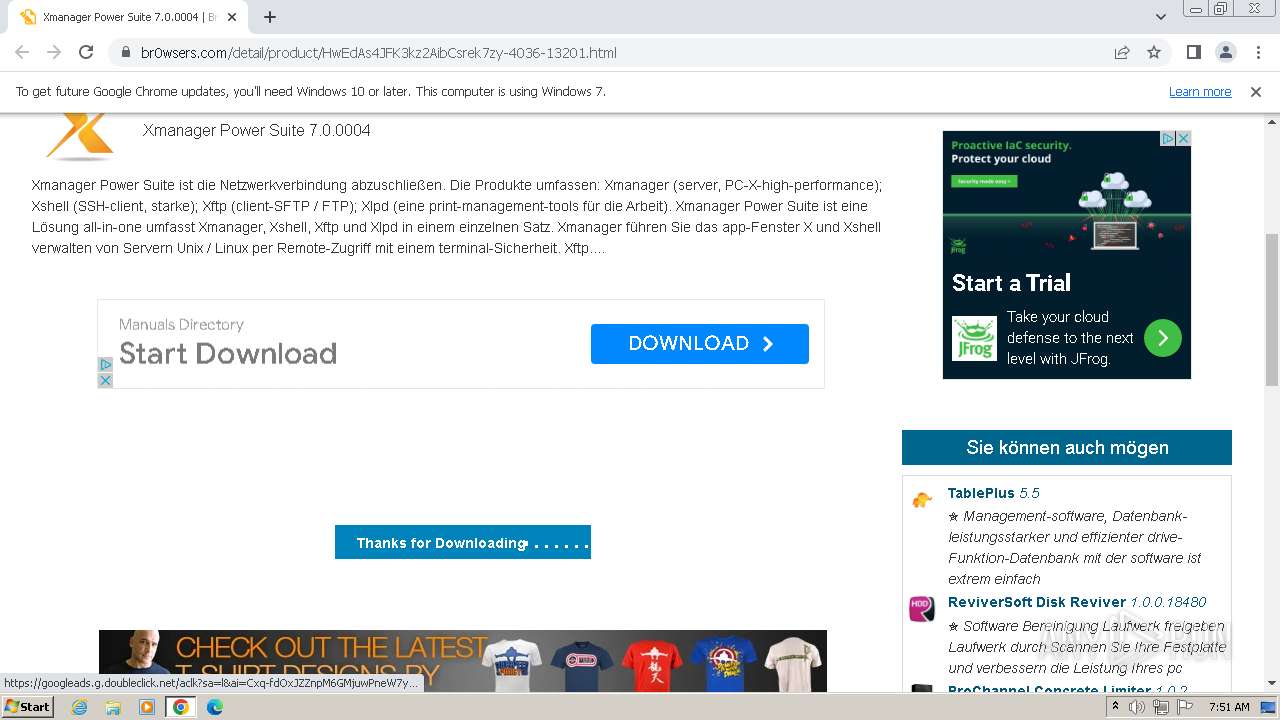
Task: Click Sie können auch mögen header
Action: pyautogui.click(x=1067, y=448)
